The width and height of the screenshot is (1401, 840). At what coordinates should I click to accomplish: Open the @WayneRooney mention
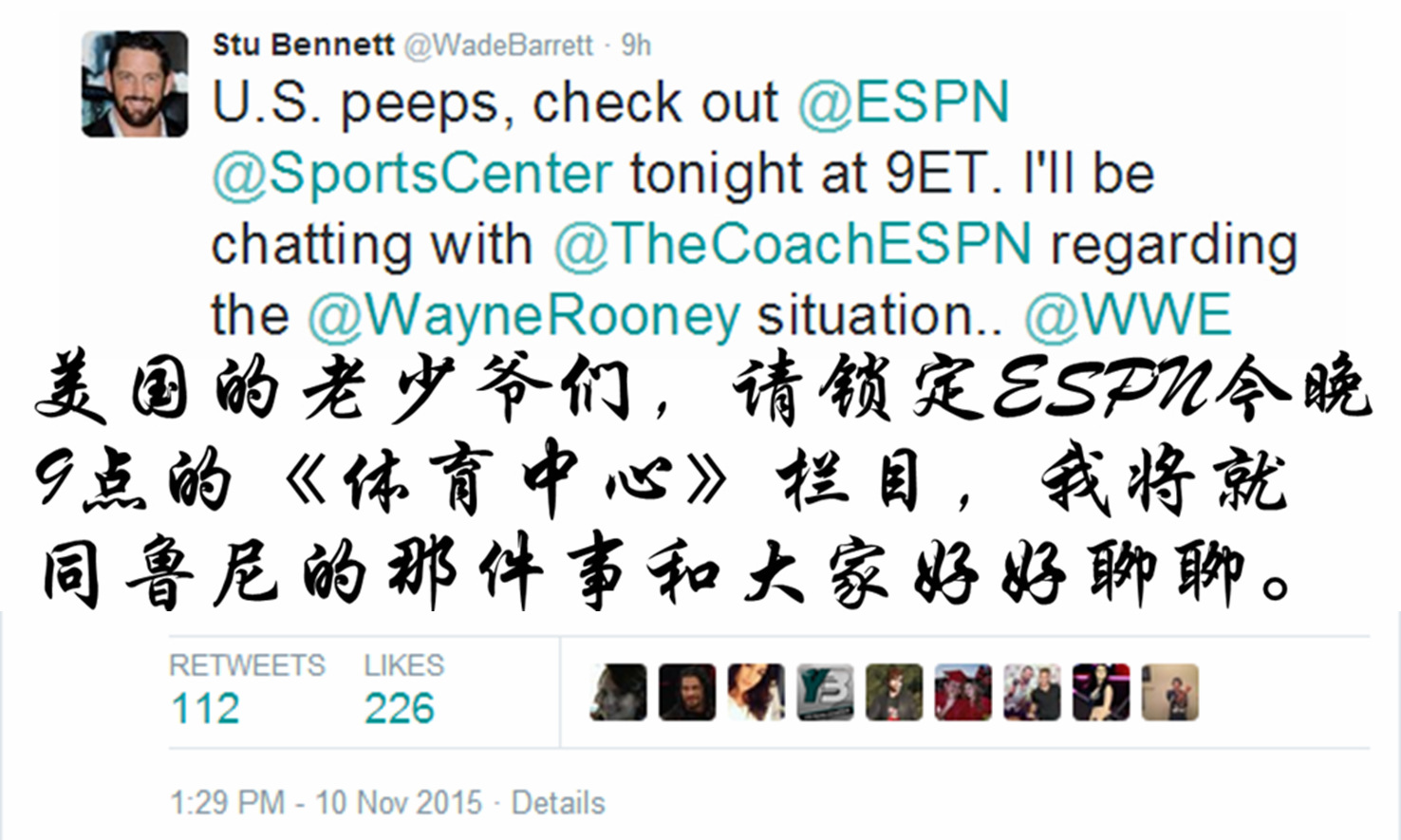[x=523, y=315]
